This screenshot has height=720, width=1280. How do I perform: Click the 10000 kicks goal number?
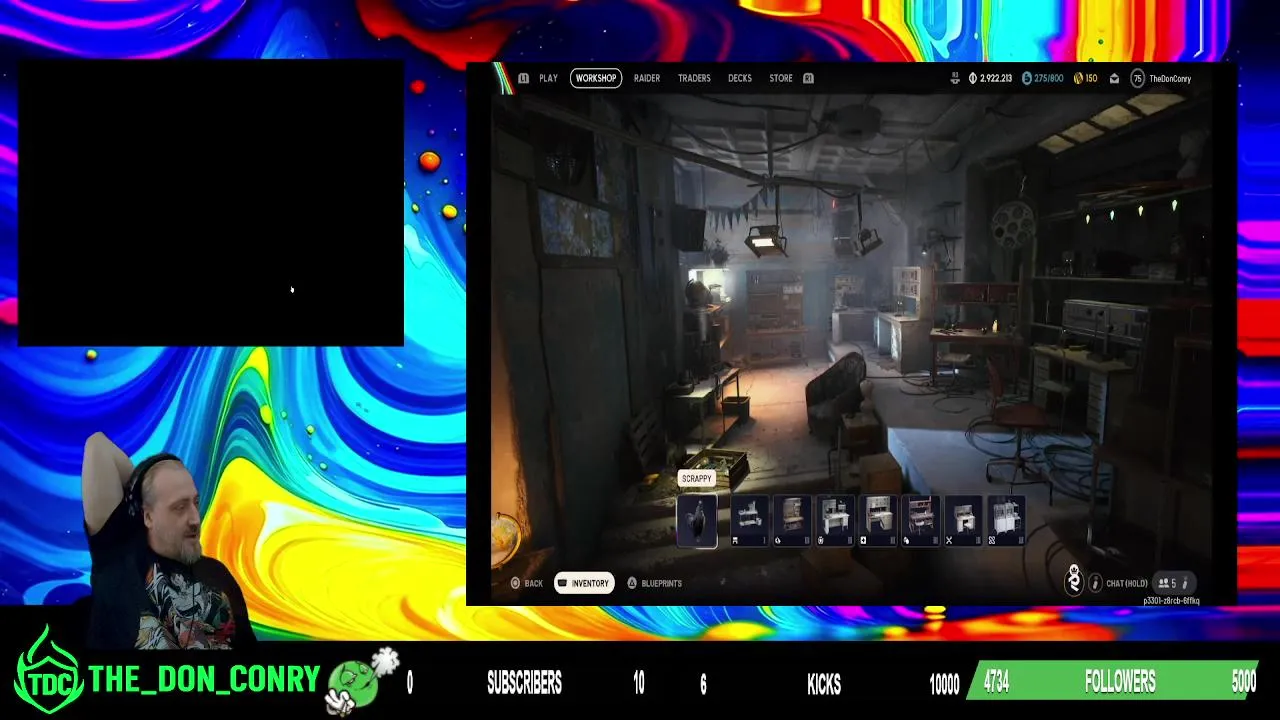click(944, 684)
